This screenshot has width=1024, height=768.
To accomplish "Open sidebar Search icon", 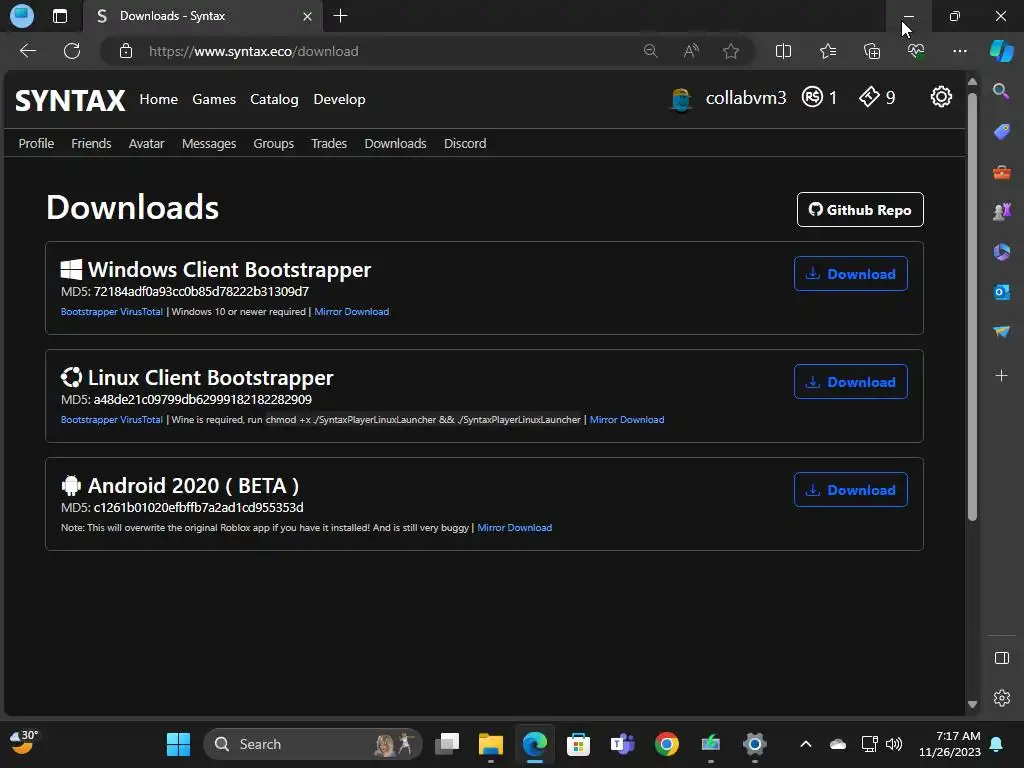I will coord(1001,91).
